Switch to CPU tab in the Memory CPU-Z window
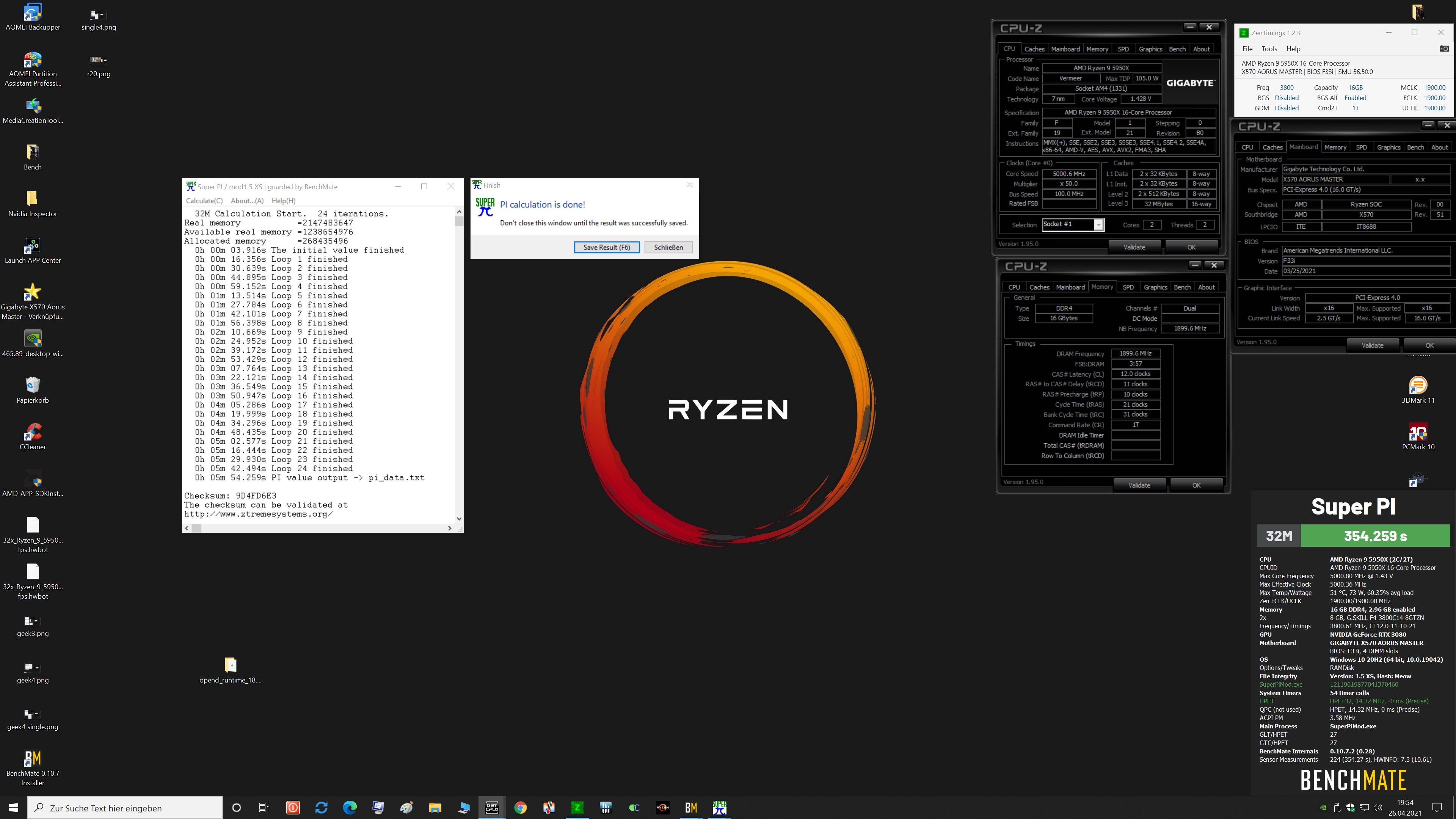This screenshot has height=819, width=1456. pos(1014,287)
